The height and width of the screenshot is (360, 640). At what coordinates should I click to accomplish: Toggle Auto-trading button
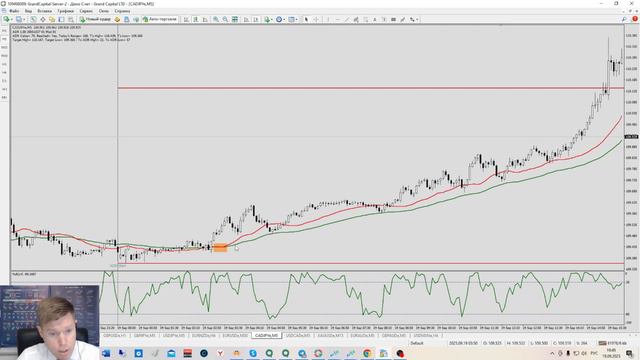[160, 19]
